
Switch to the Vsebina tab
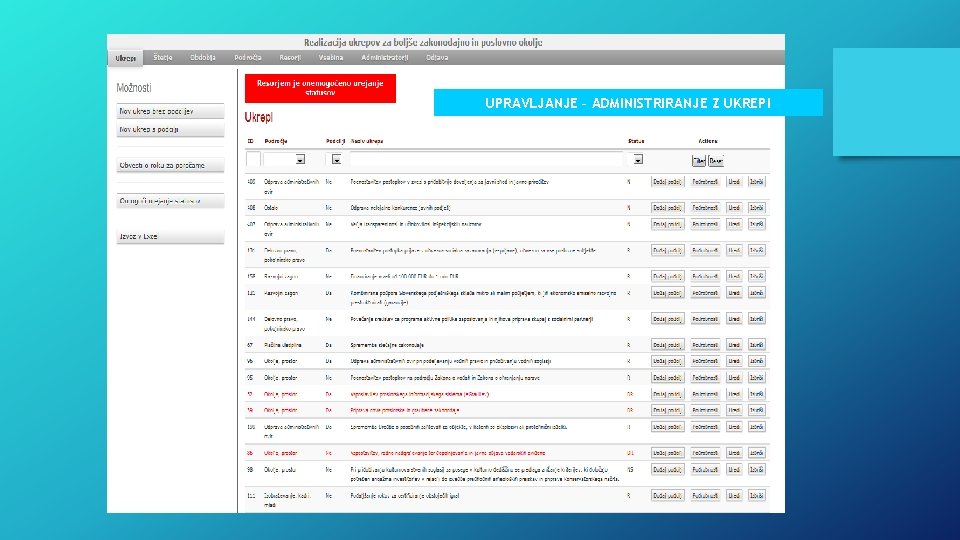pos(331,58)
